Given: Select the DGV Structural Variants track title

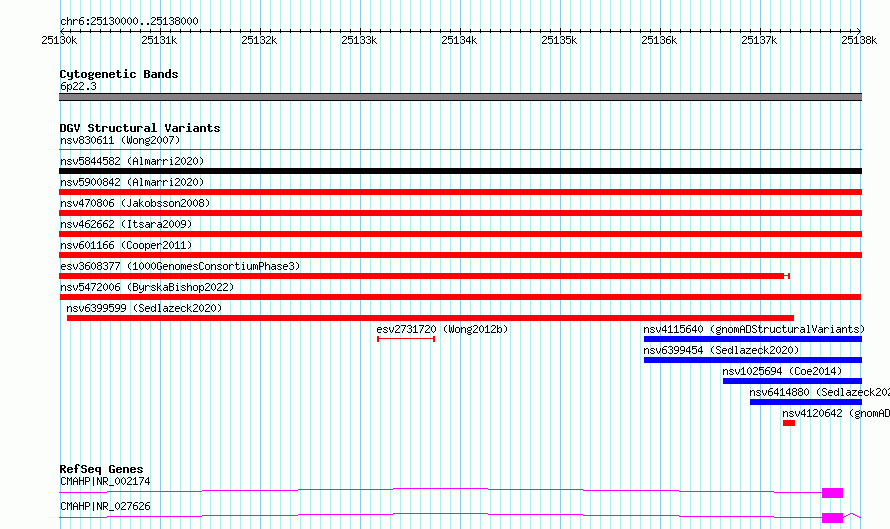Looking at the screenshot, I should coord(140,128).
